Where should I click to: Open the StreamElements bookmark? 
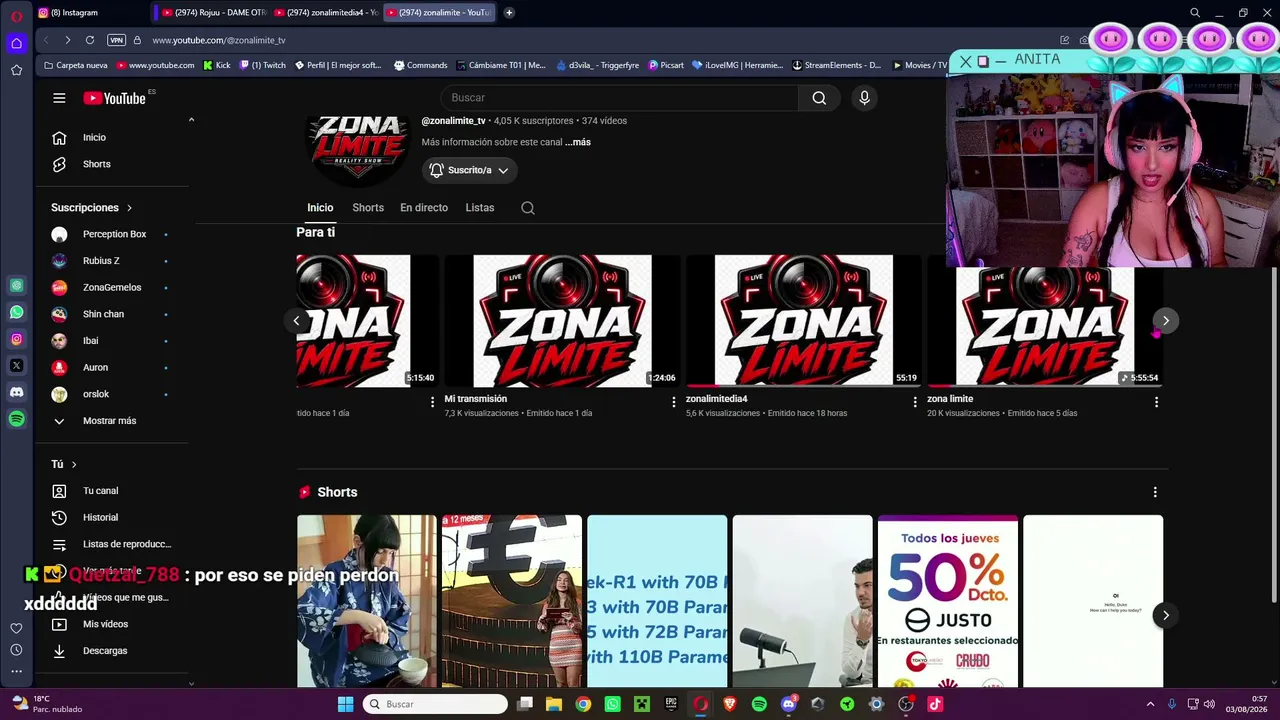[x=836, y=65]
